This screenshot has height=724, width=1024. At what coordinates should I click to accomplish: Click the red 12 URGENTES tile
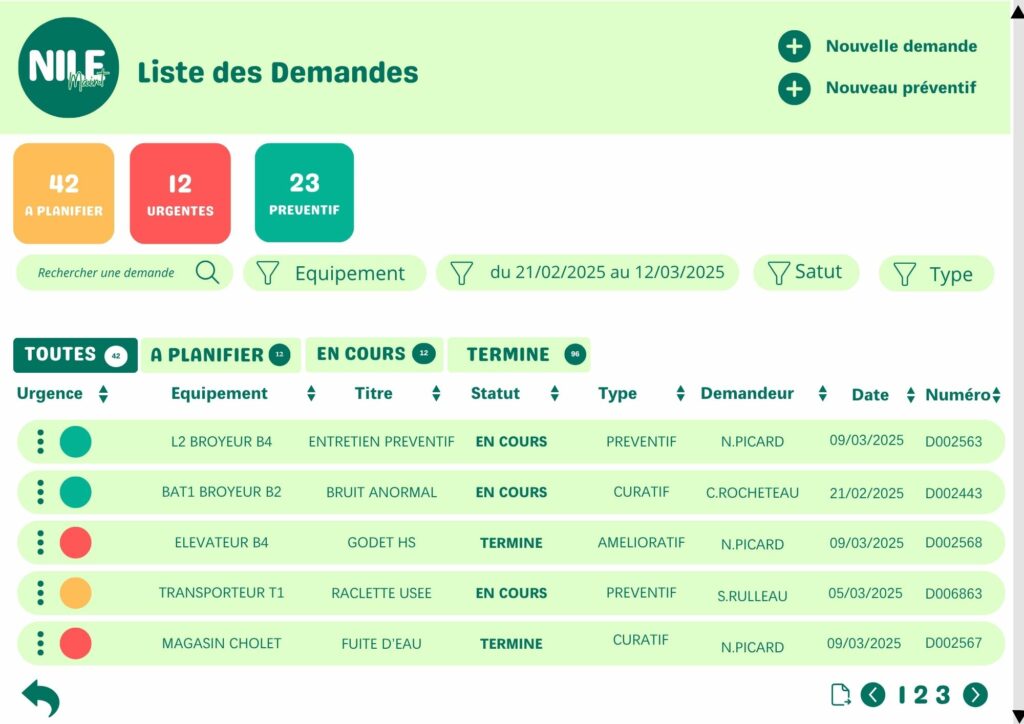coord(180,193)
